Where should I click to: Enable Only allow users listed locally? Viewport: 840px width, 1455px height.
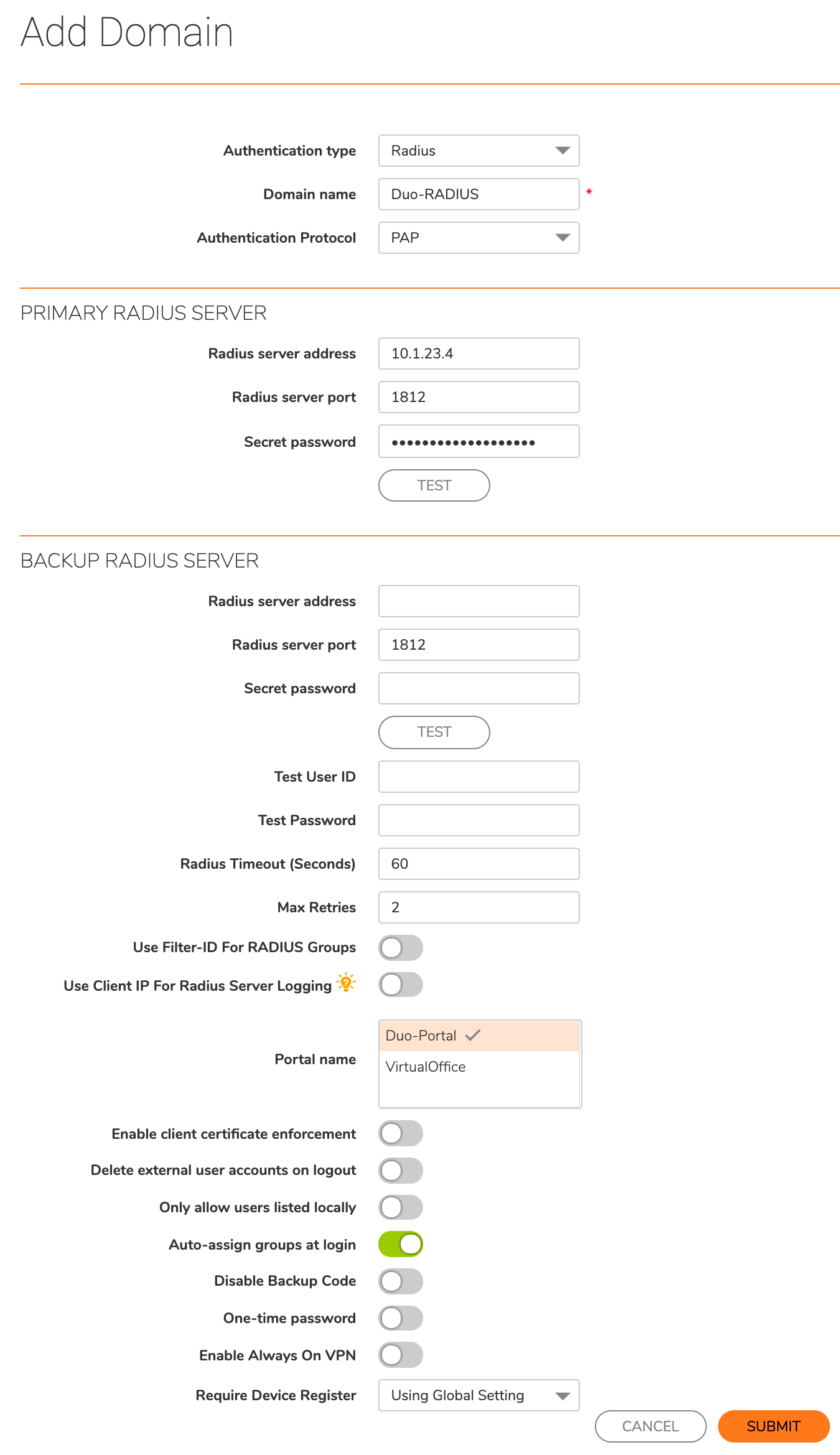click(x=400, y=1207)
